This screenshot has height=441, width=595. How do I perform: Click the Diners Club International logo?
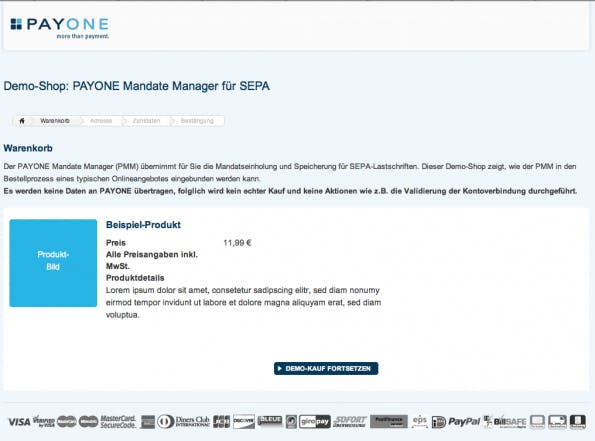[x=183, y=422]
